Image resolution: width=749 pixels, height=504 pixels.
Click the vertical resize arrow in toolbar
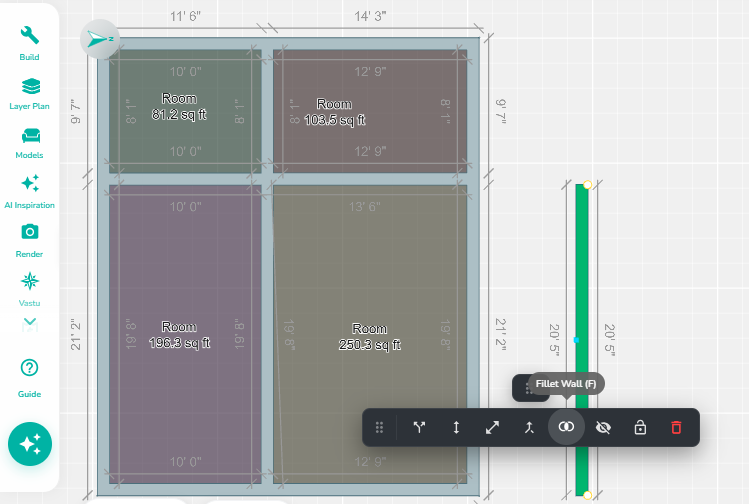456,427
